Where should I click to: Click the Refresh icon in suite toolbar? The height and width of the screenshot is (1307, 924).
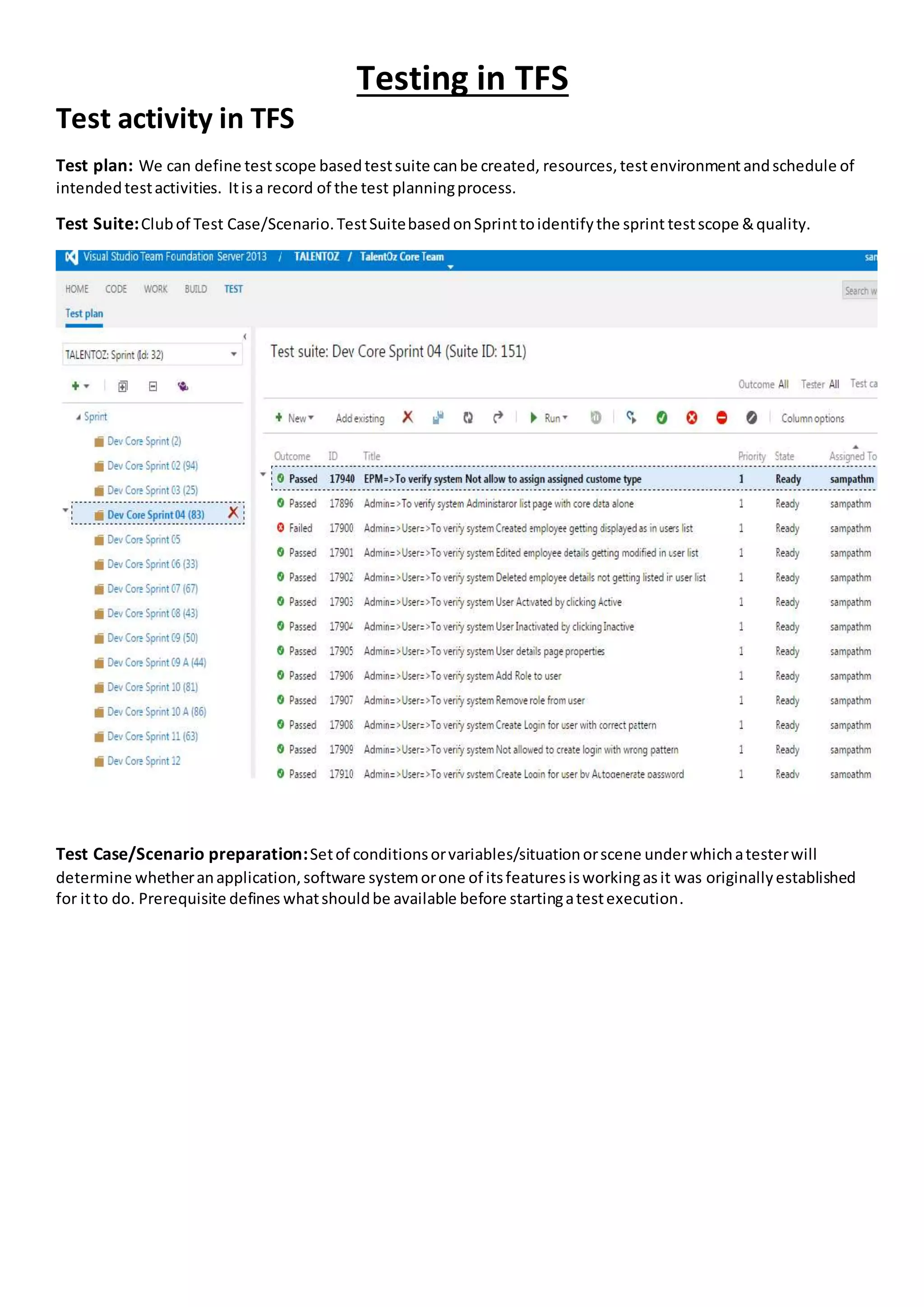[x=468, y=418]
